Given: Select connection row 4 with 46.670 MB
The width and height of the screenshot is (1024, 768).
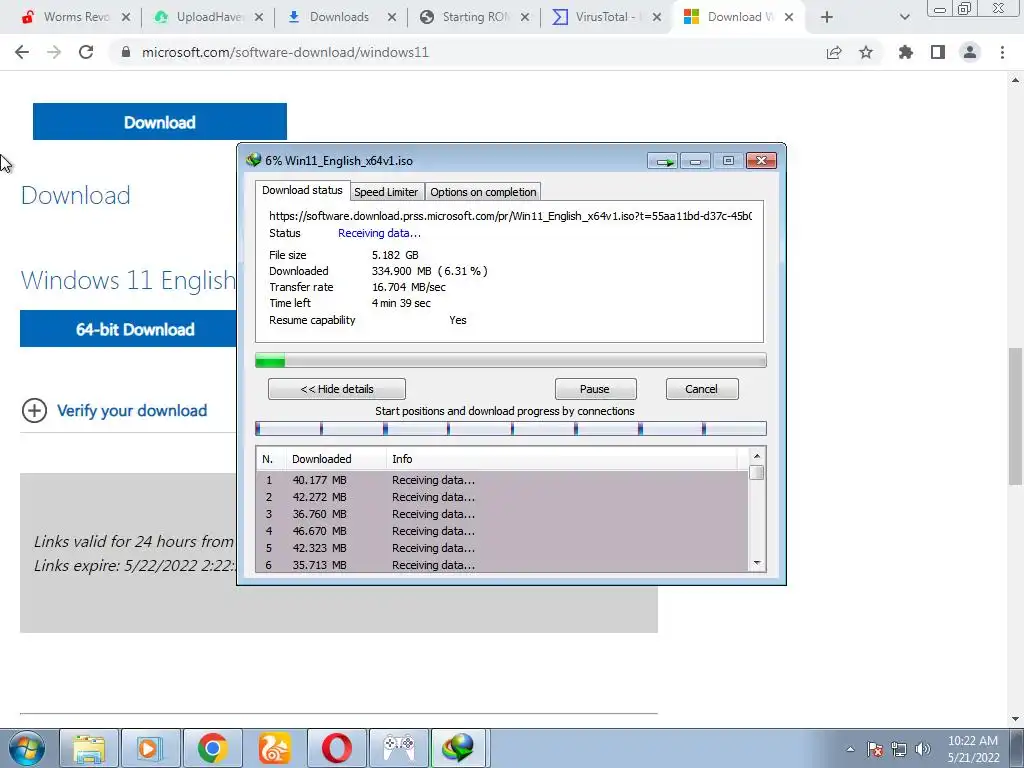Looking at the screenshot, I should tap(502, 531).
